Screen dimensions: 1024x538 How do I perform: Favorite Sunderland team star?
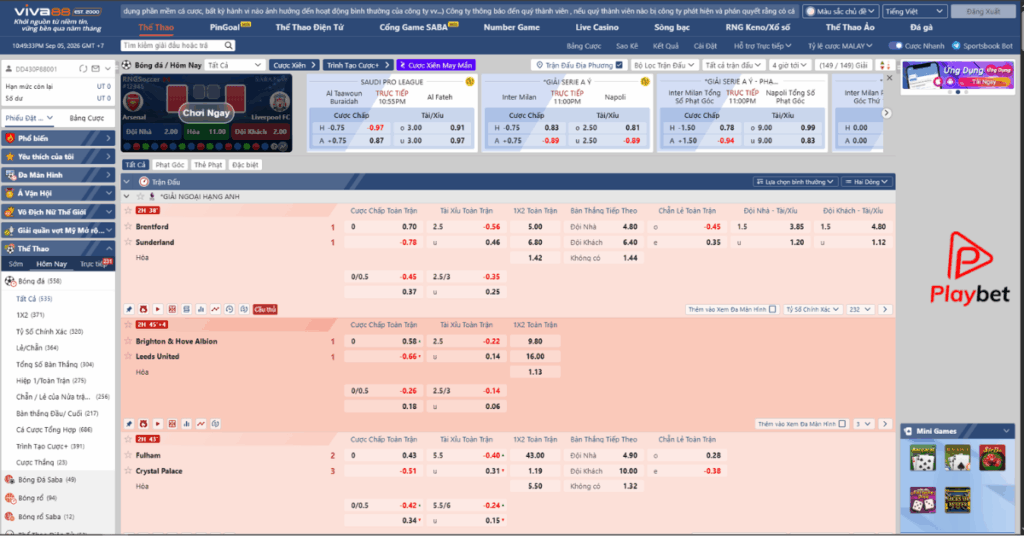pos(129,242)
